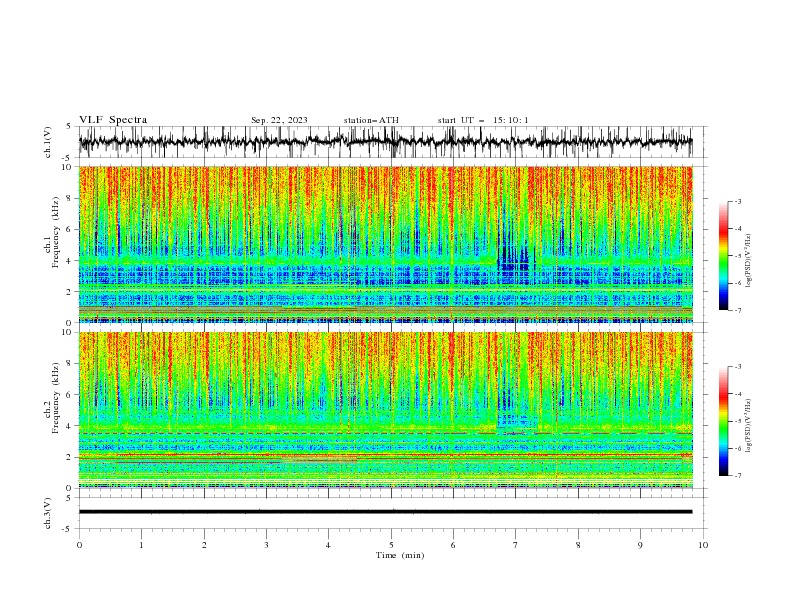Viewport: 792px width, 612px height.
Task: Click the ch.1 "Frequency (kHz)" axis label
Action: tap(57, 232)
